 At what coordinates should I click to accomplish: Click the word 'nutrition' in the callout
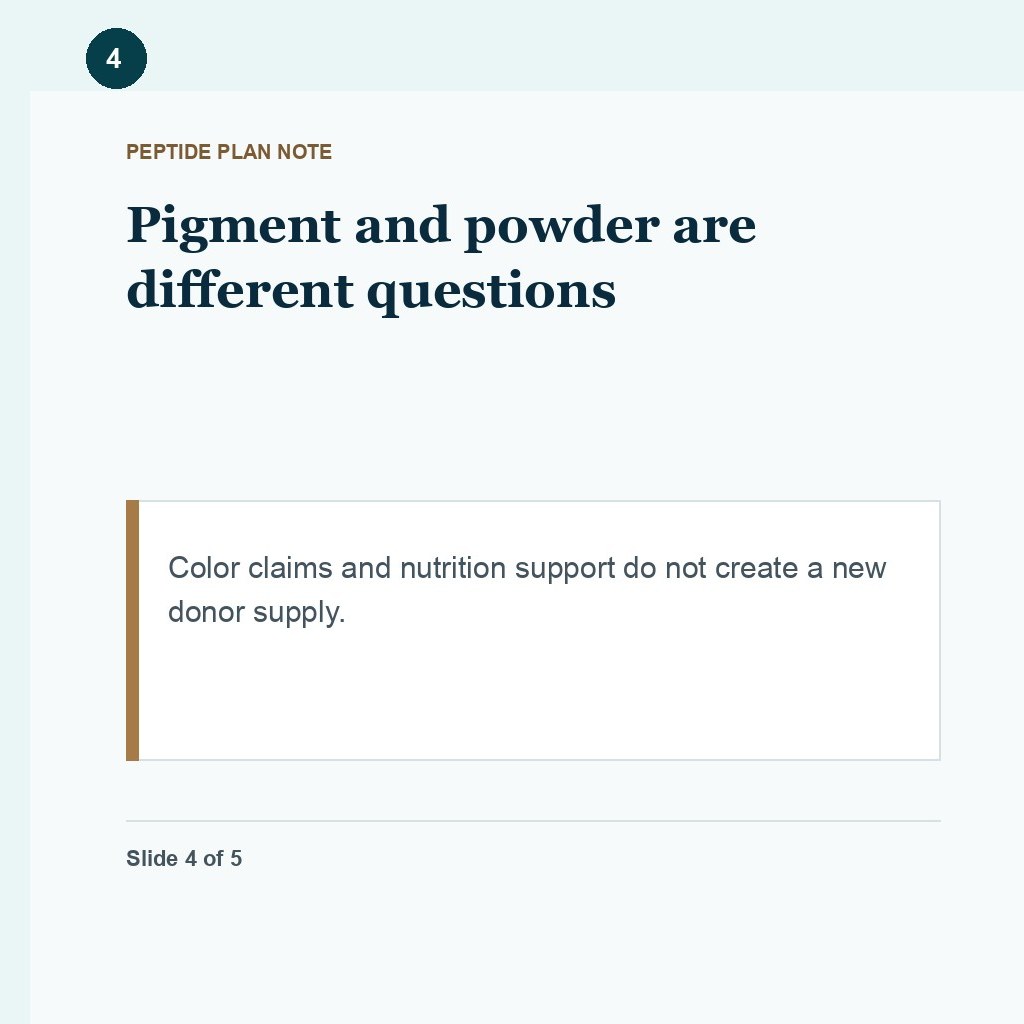coord(453,568)
